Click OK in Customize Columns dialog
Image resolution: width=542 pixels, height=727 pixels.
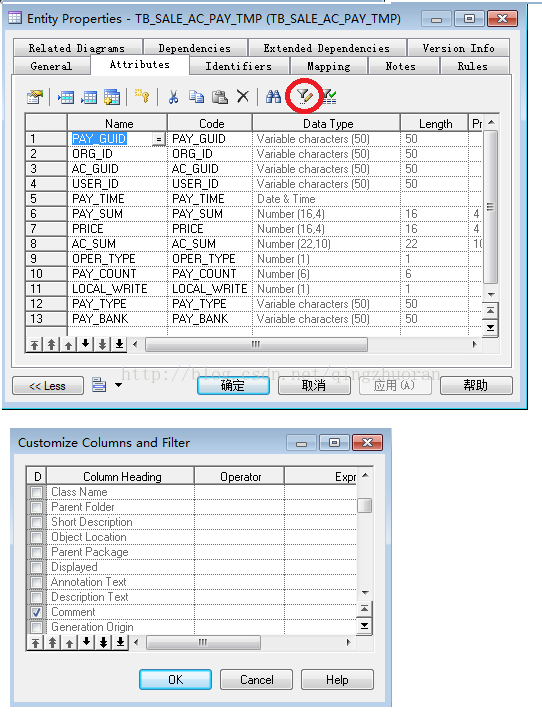click(176, 680)
